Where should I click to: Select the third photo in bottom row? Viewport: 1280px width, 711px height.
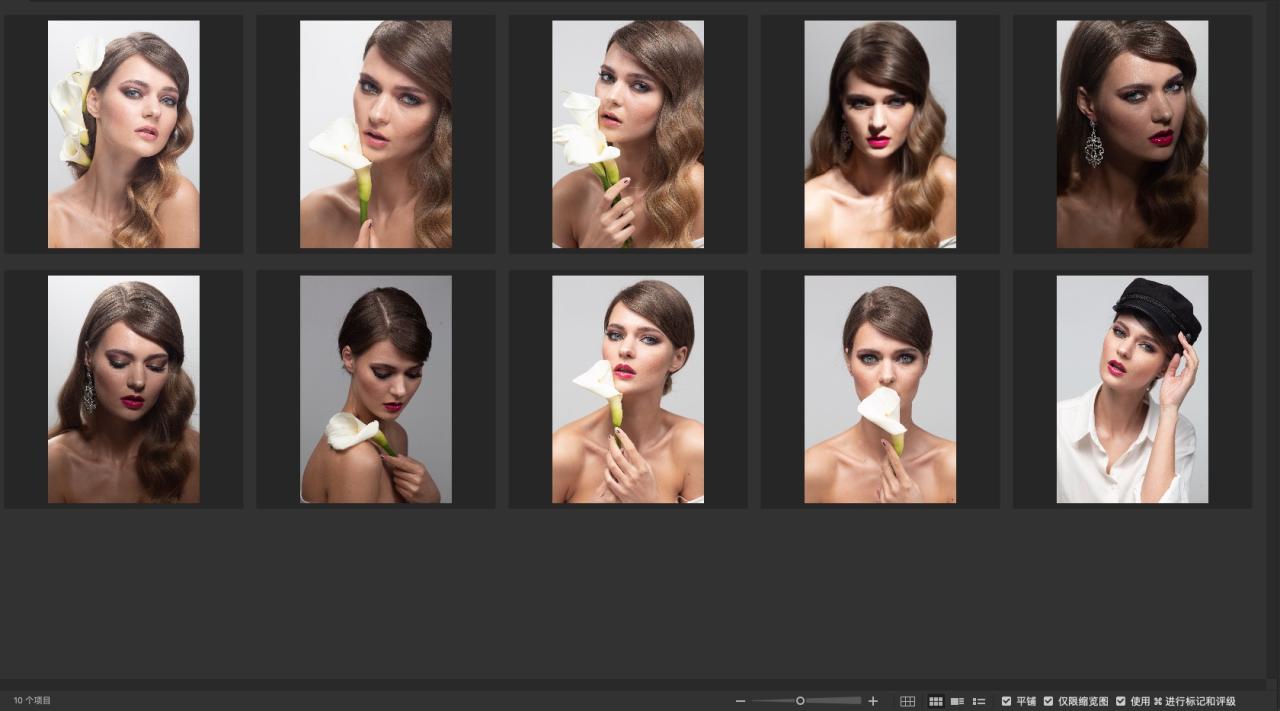pyautogui.click(x=628, y=389)
